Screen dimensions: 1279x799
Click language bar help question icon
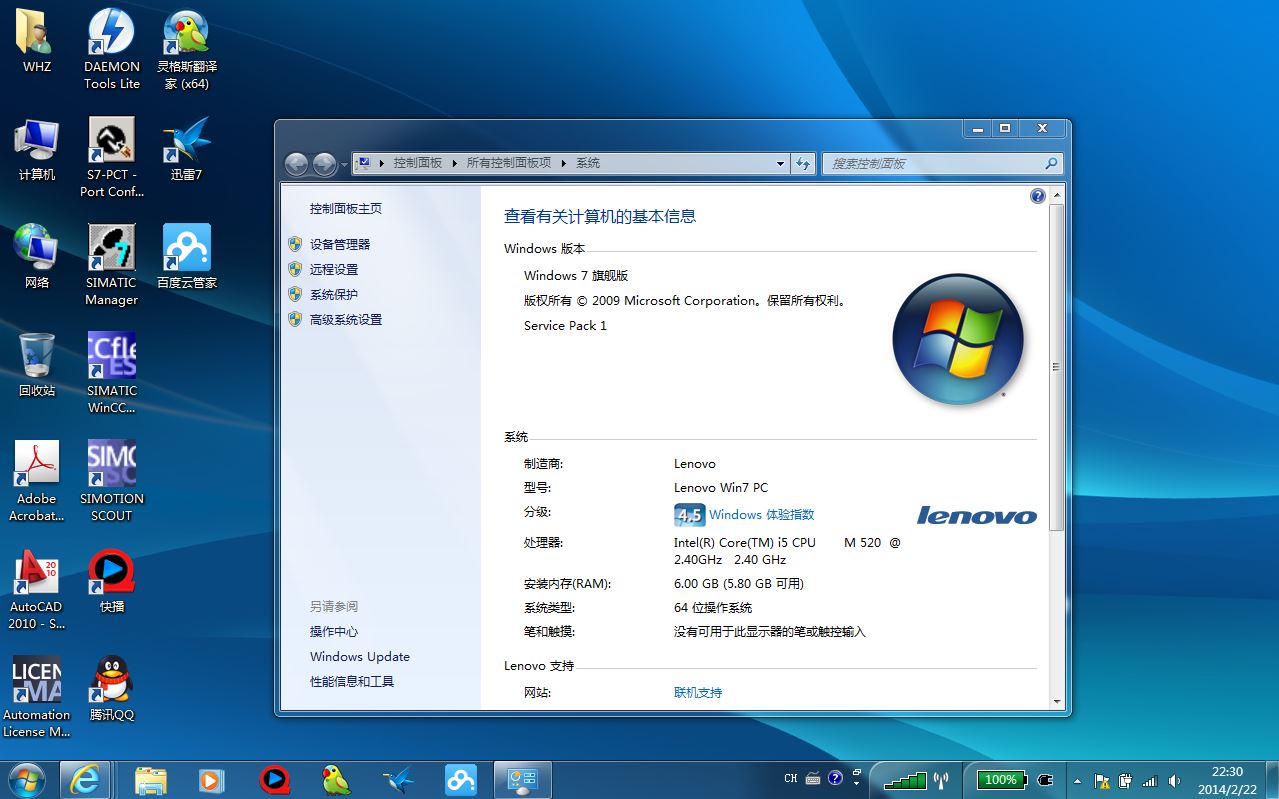[x=836, y=779]
